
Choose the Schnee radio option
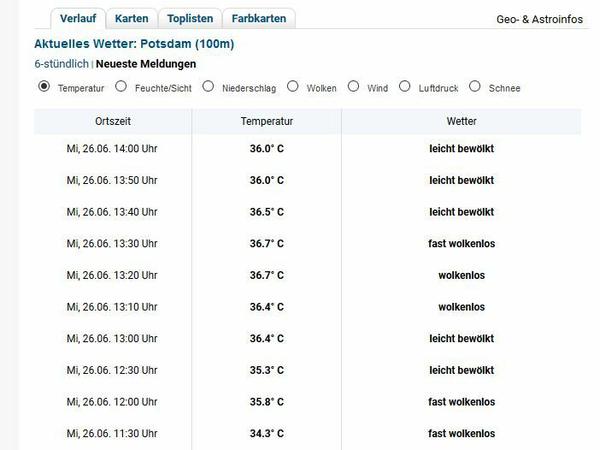[475, 86]
